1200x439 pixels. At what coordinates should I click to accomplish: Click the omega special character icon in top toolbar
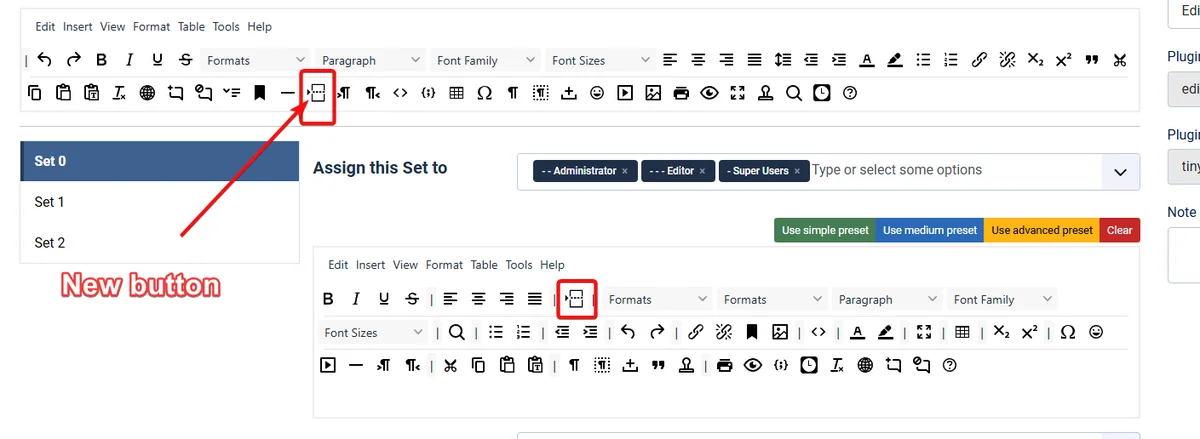coord(484,93)
